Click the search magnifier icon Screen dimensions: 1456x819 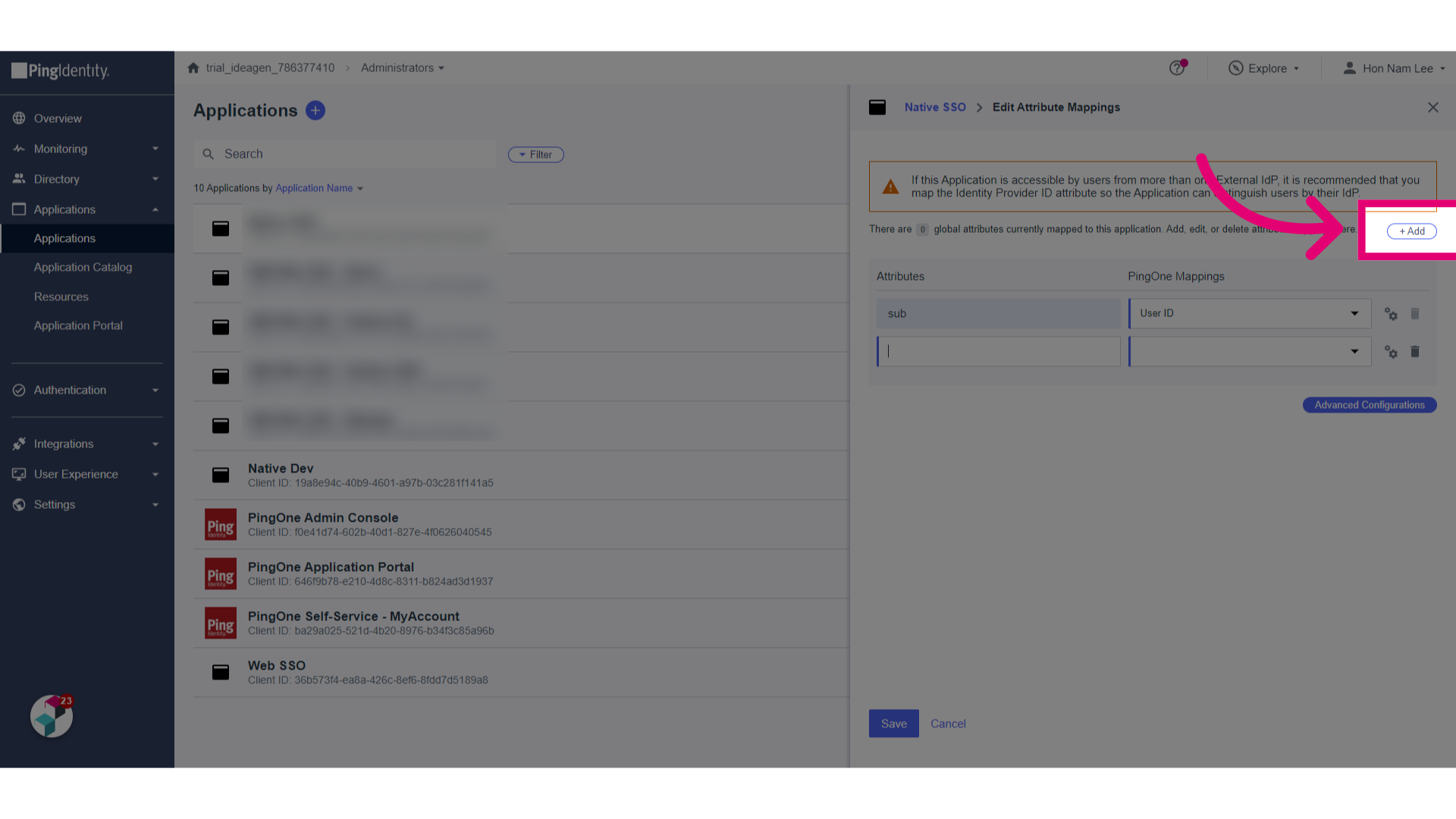point(208,154)
